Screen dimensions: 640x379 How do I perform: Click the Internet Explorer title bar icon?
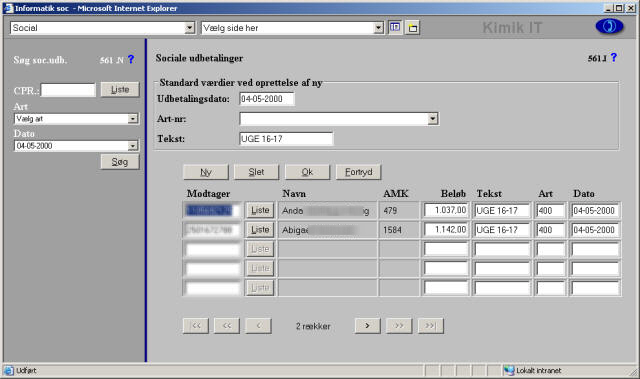(9, 8)
